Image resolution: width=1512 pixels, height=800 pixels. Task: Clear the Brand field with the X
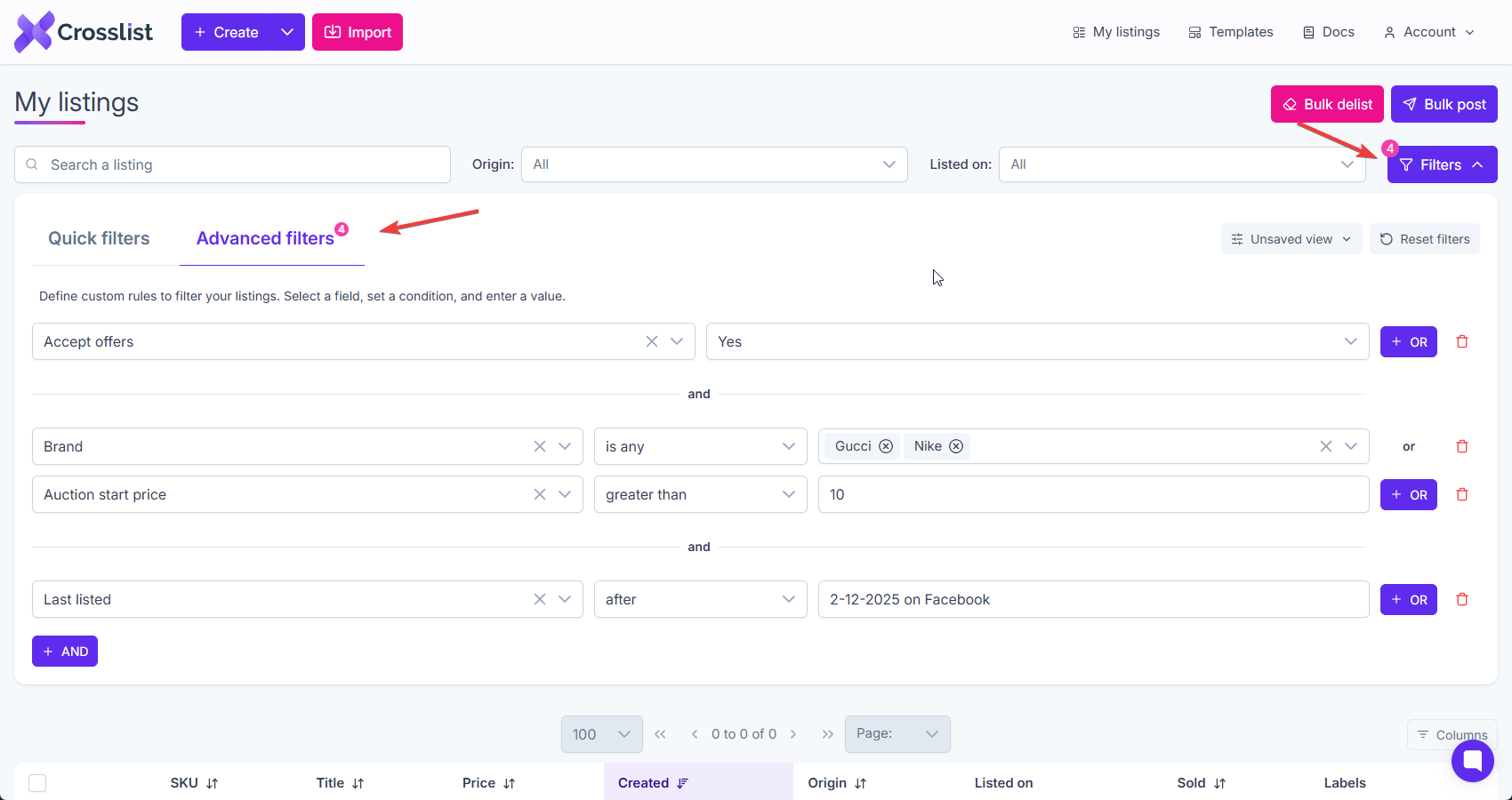pyautogui.click(x=539, y=446)
